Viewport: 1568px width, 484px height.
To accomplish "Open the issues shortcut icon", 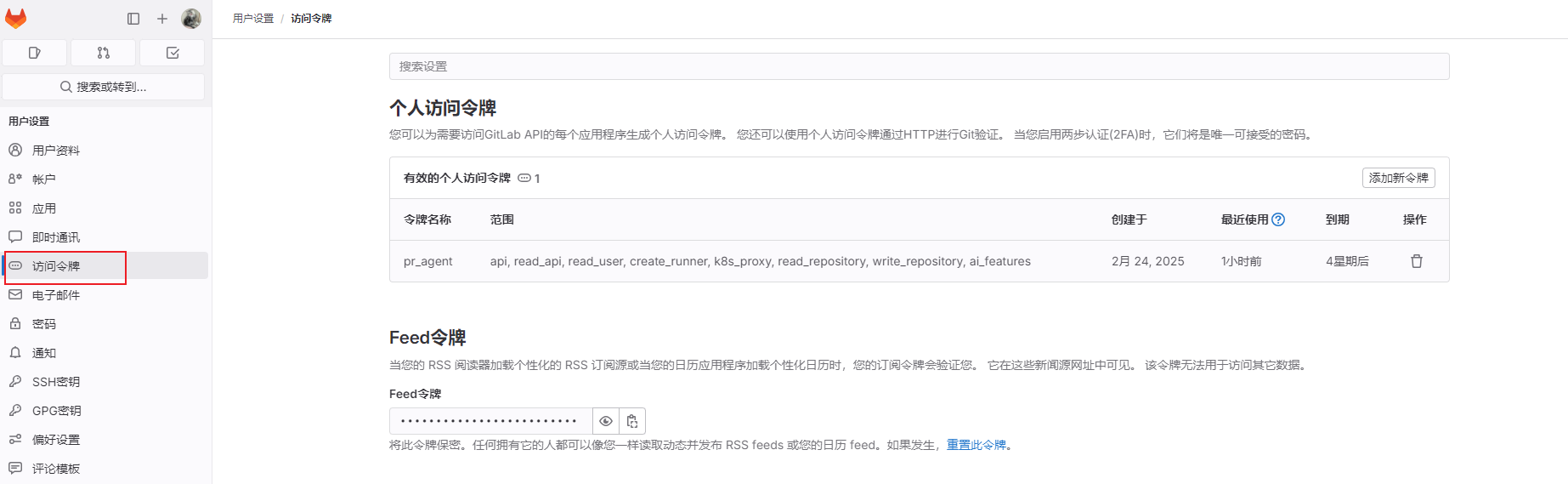I will (x=35, y=53).
